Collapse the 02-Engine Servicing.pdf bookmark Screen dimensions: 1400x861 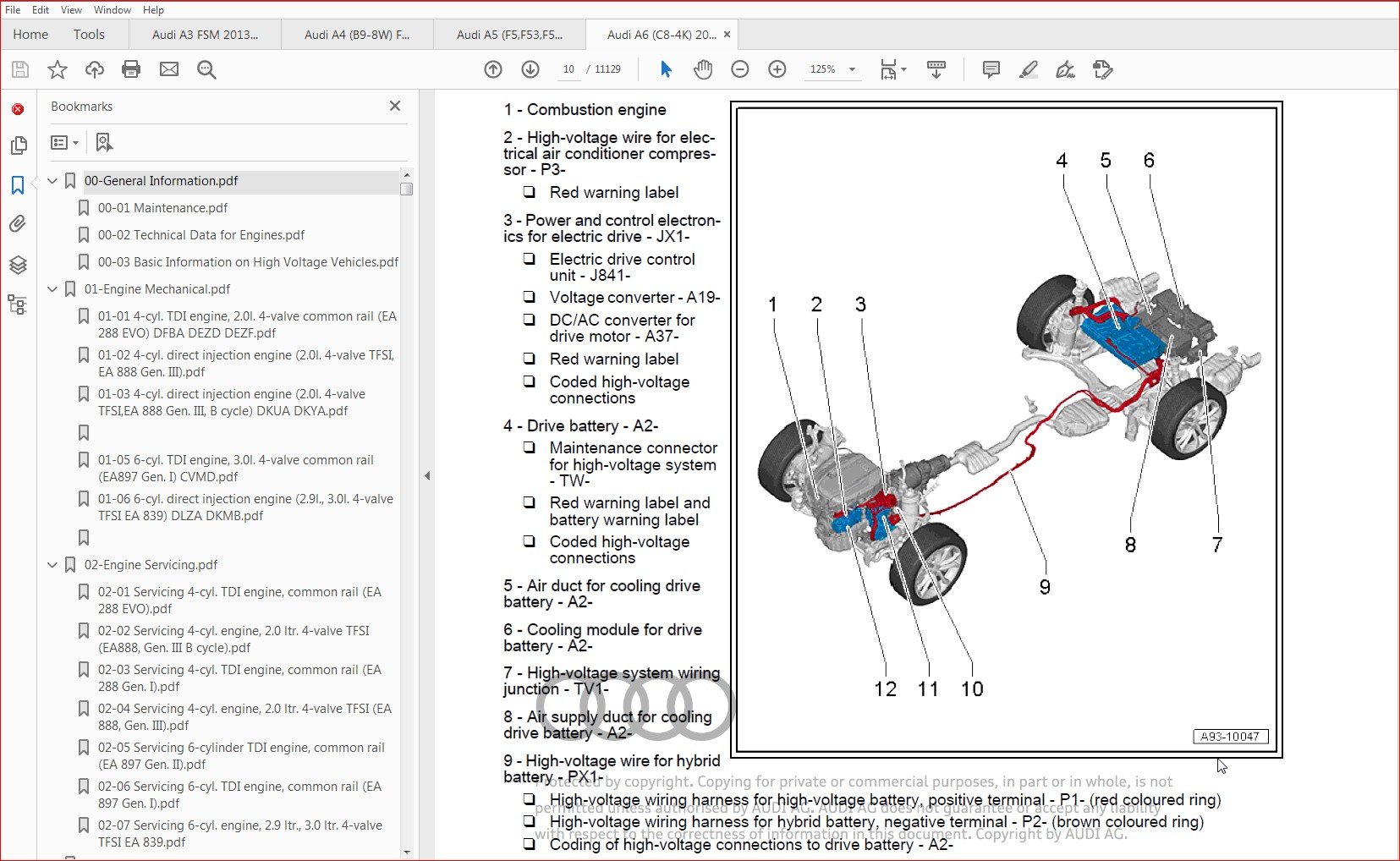pos(52,565)
